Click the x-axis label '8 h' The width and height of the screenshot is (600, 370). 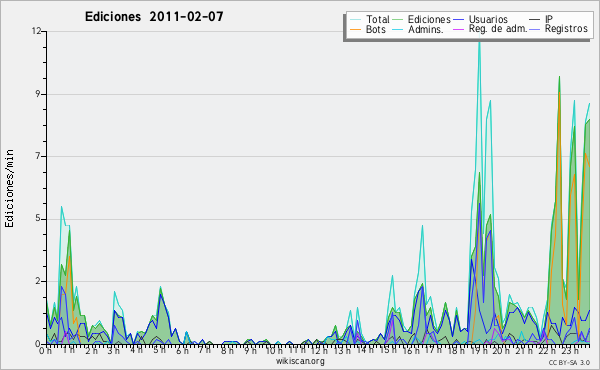tap(227, 350)
